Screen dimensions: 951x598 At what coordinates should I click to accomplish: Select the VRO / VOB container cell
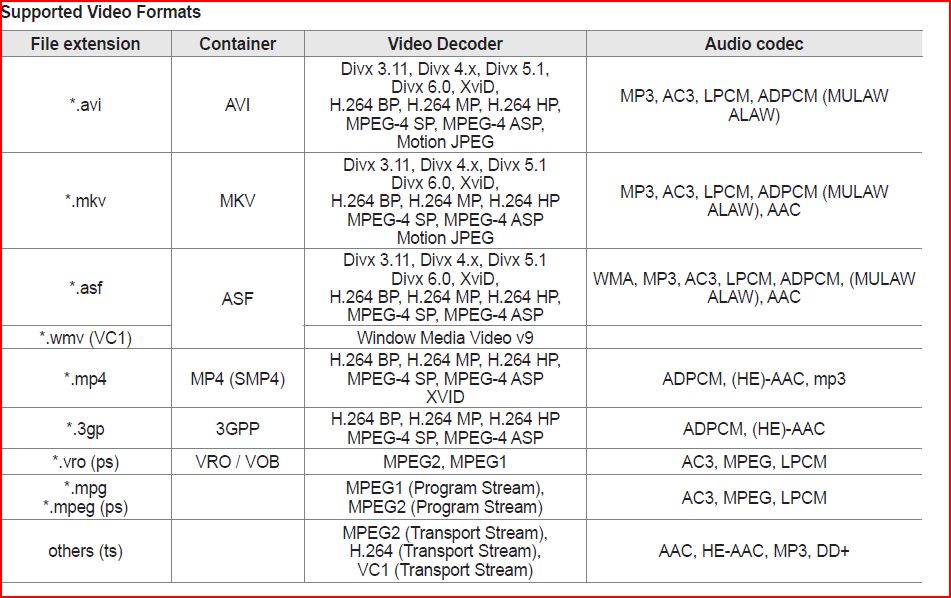click(238, 462)
